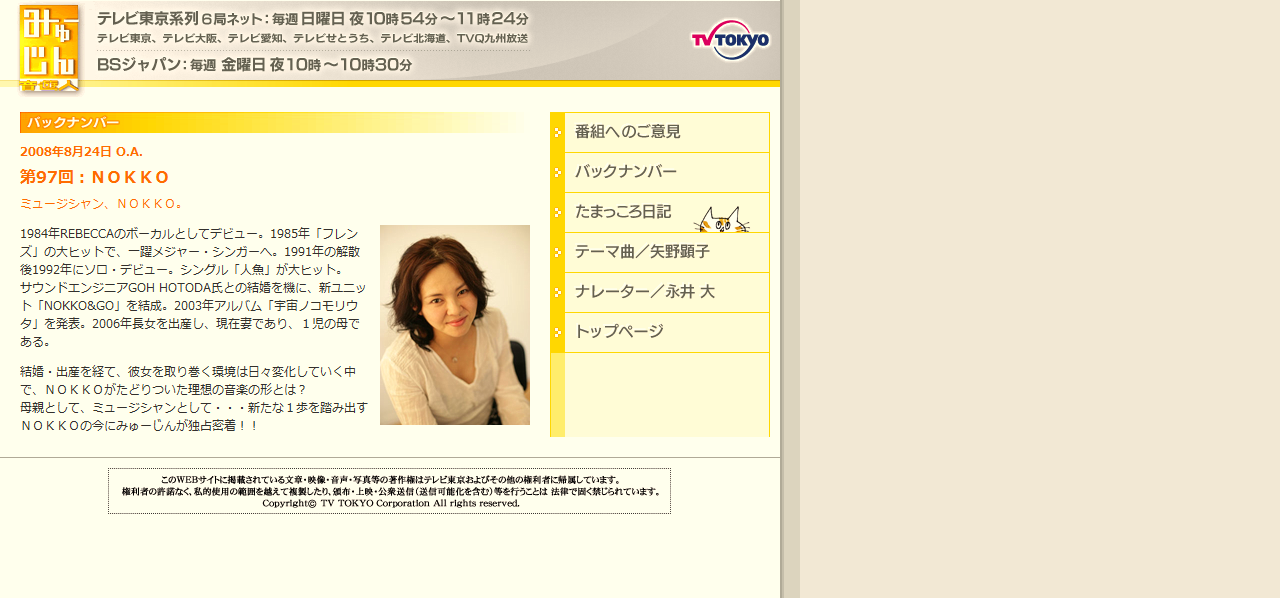The image size is (1280, 598).
Task: Open the たまっころ日記 diary link
Action: (622, 212)
